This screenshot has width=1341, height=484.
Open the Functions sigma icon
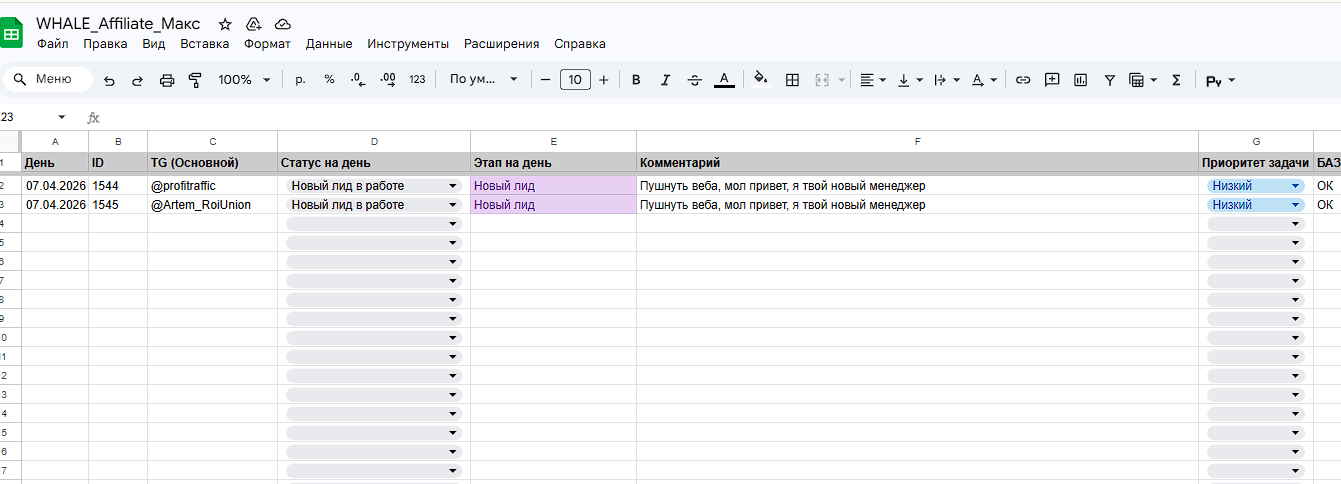(x=1176, y=80)
